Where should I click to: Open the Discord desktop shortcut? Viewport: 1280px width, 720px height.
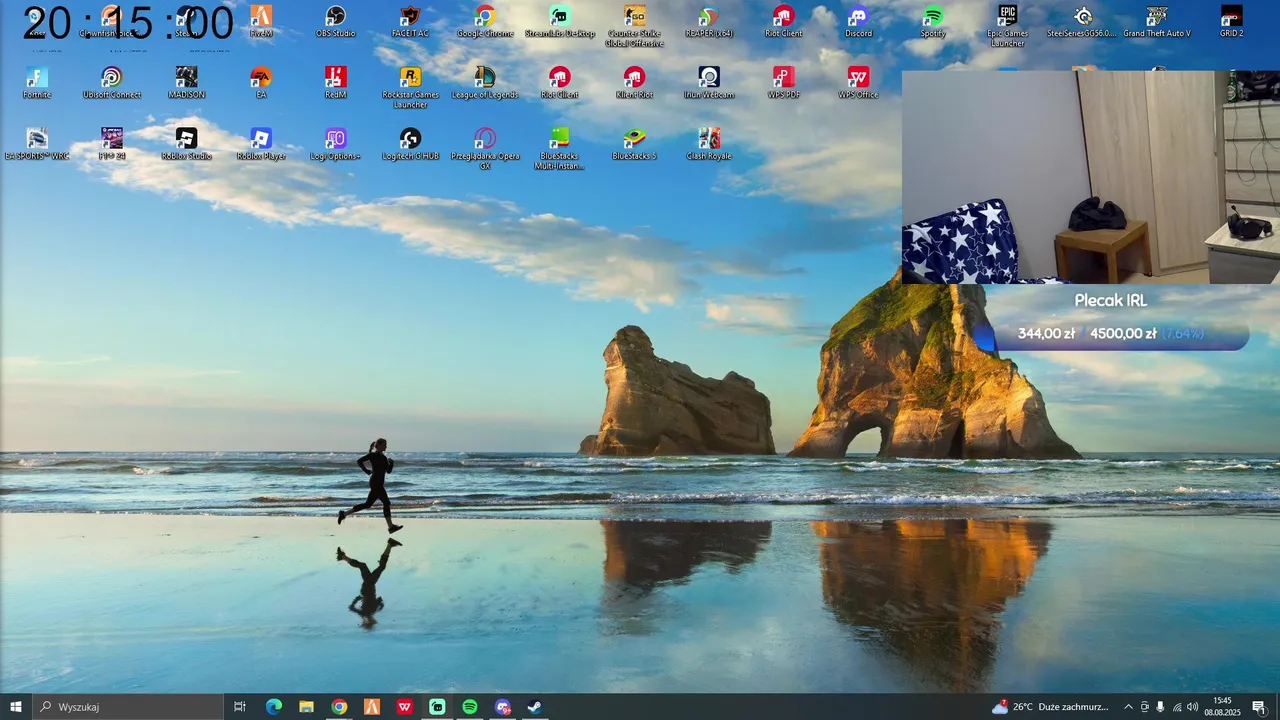click(x=858, y=22)
